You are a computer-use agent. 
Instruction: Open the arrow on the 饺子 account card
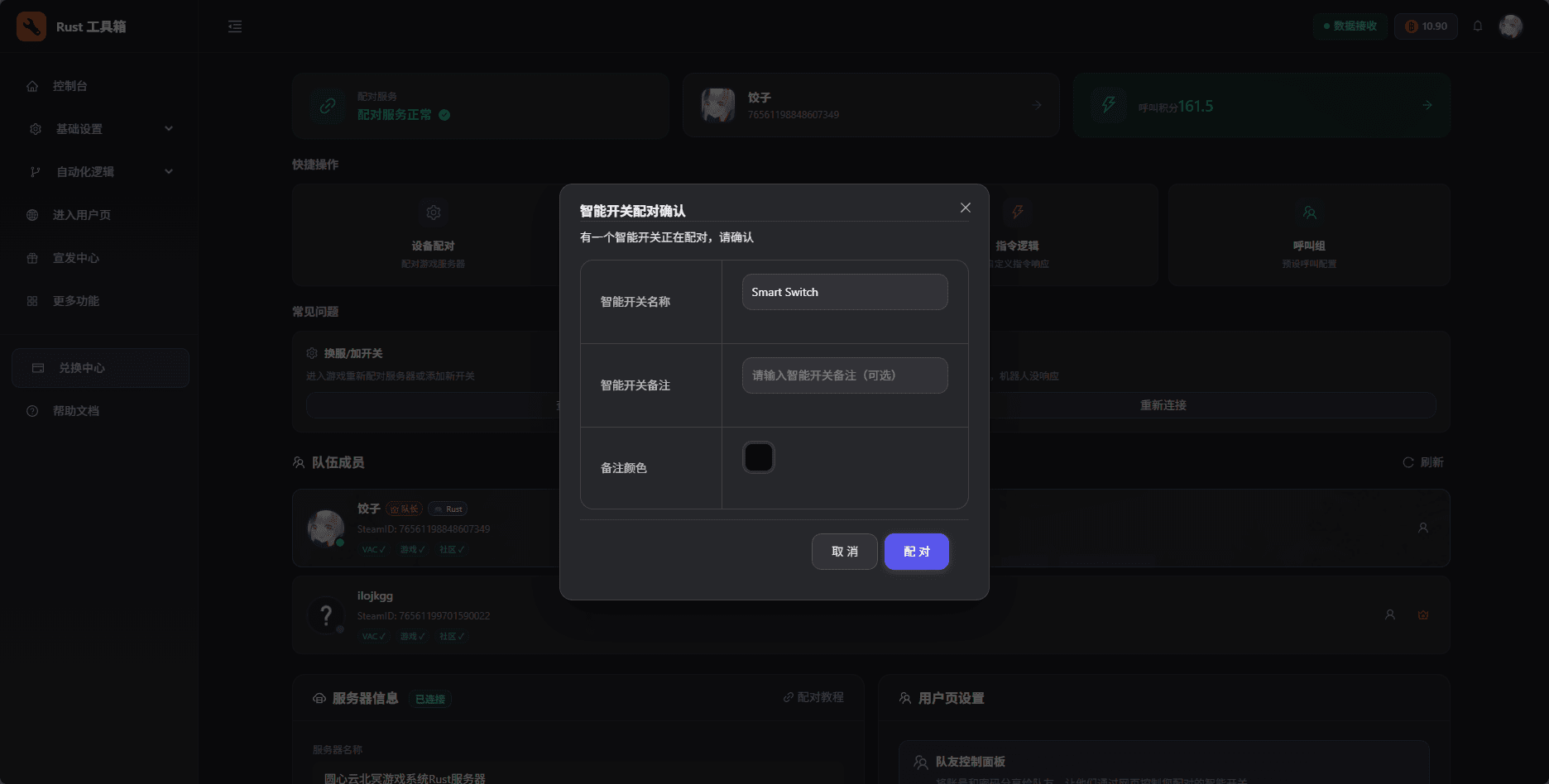pos(1036,105)
